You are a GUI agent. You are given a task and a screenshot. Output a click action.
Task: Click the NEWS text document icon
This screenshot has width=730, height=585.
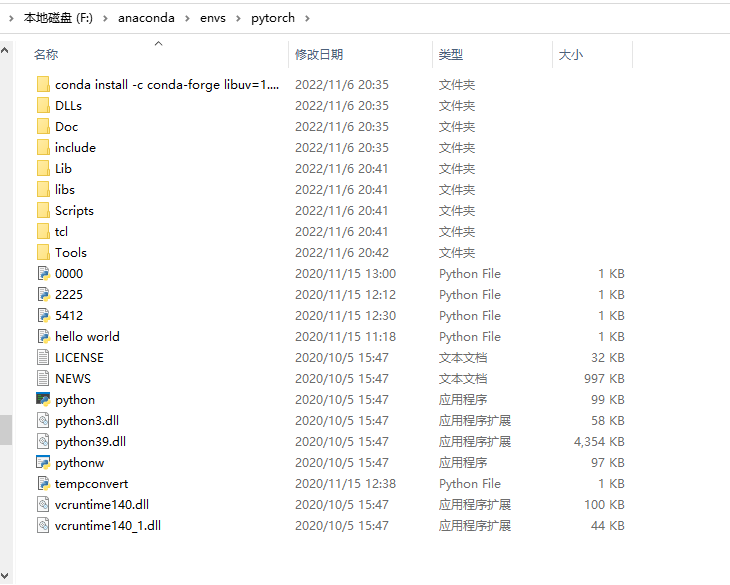43,378
